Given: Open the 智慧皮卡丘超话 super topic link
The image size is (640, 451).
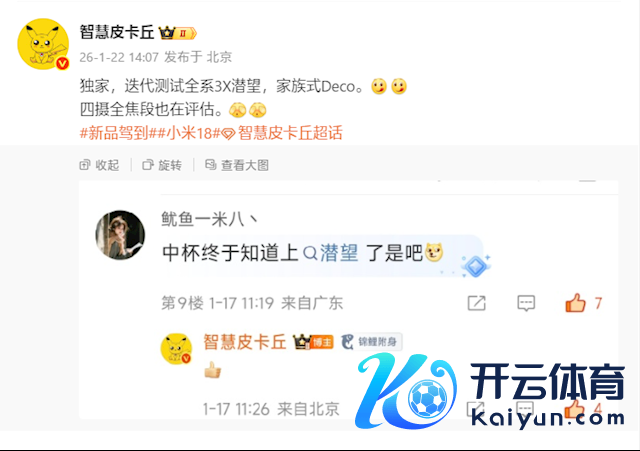Looking at the screenshot, I should 282,133.
